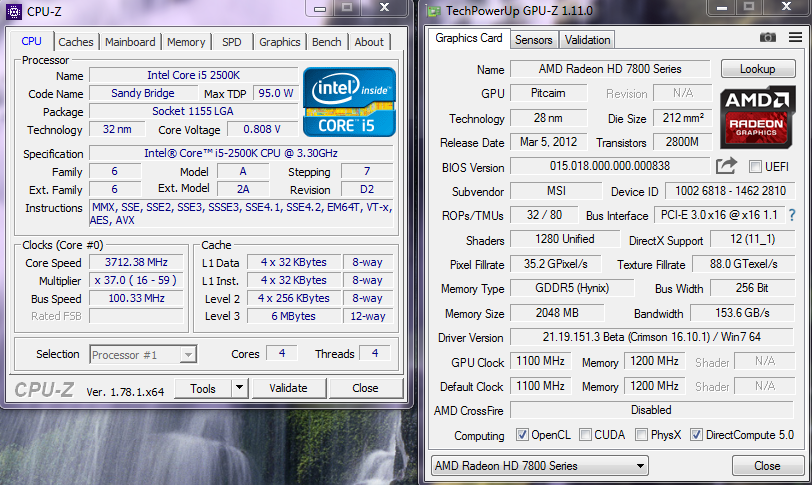The height and width of the screenshot is (485, 812).
Task: Click the Bus Interface question mark icon
Action: click(x=792, y=215)
